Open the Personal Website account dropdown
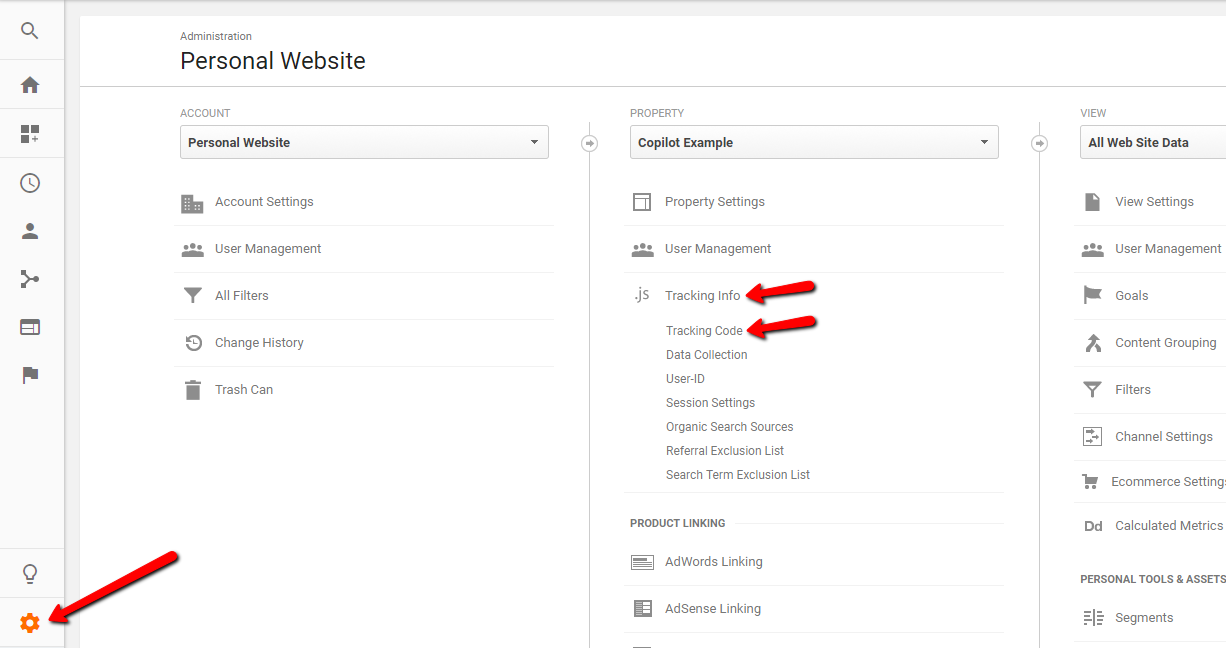This screenshot has width=1226, height=648. click(364, 142)
